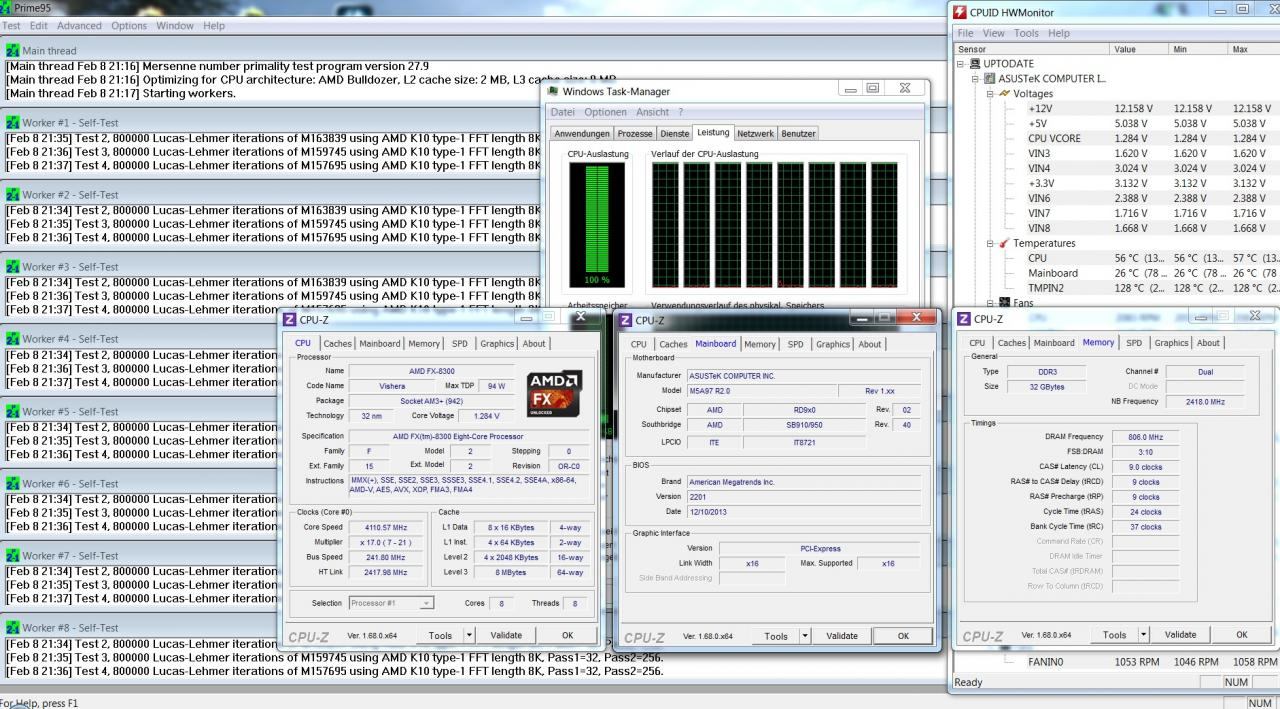1280x709 pixels.
Task: Open the Advanced menu in Prime95
Action: (79, 25)
